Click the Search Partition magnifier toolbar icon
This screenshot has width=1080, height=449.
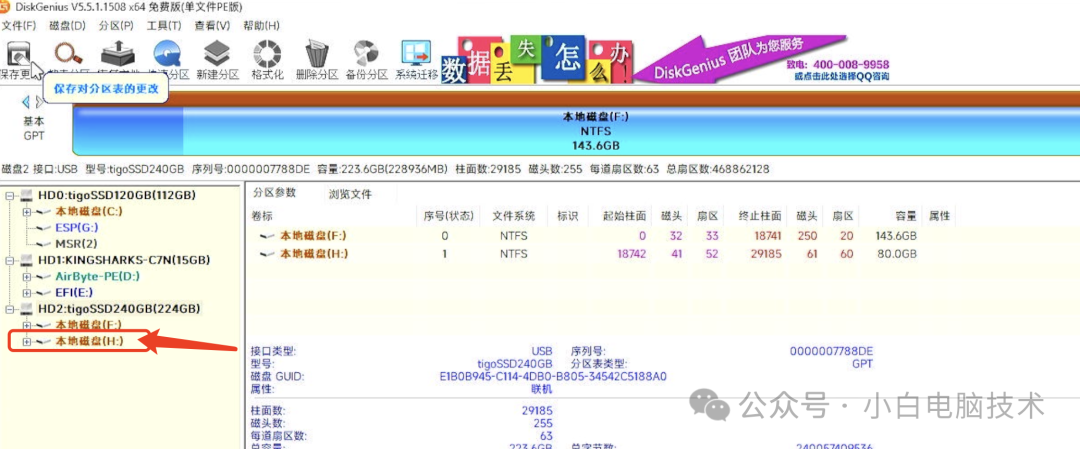[x=69, y=54]
